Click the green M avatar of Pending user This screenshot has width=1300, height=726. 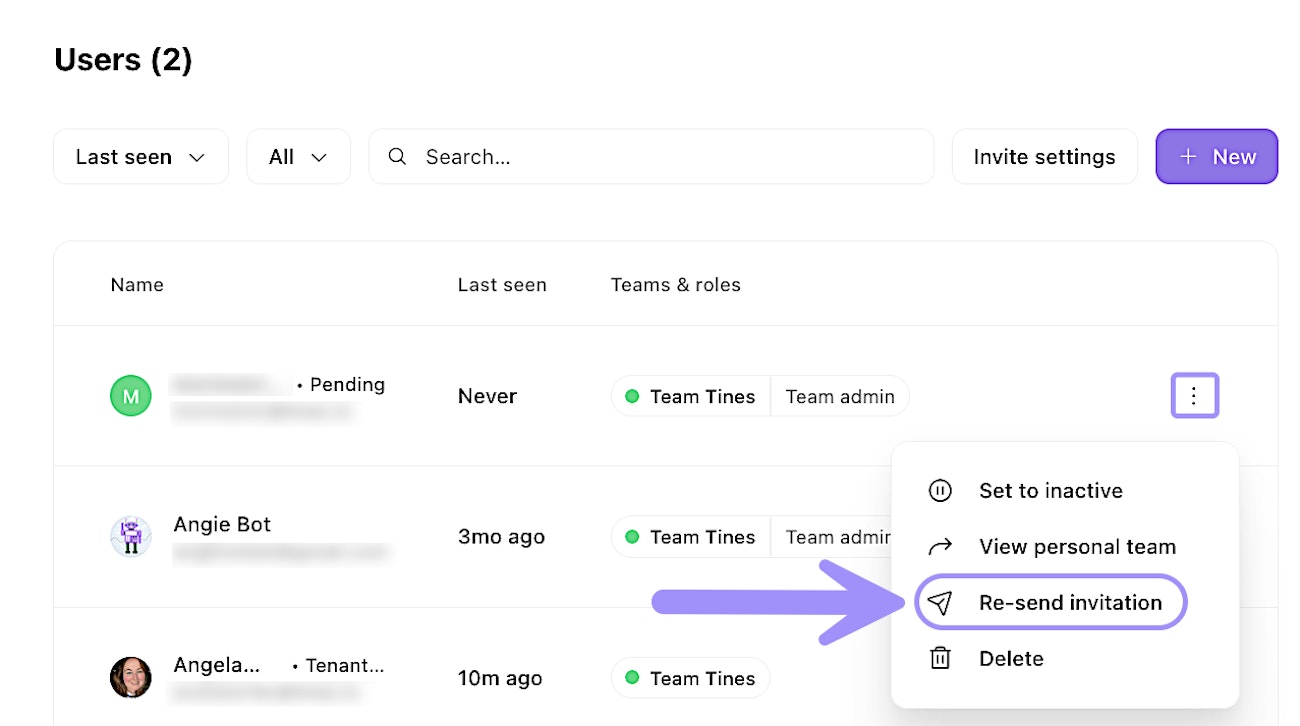pos(130,396)
